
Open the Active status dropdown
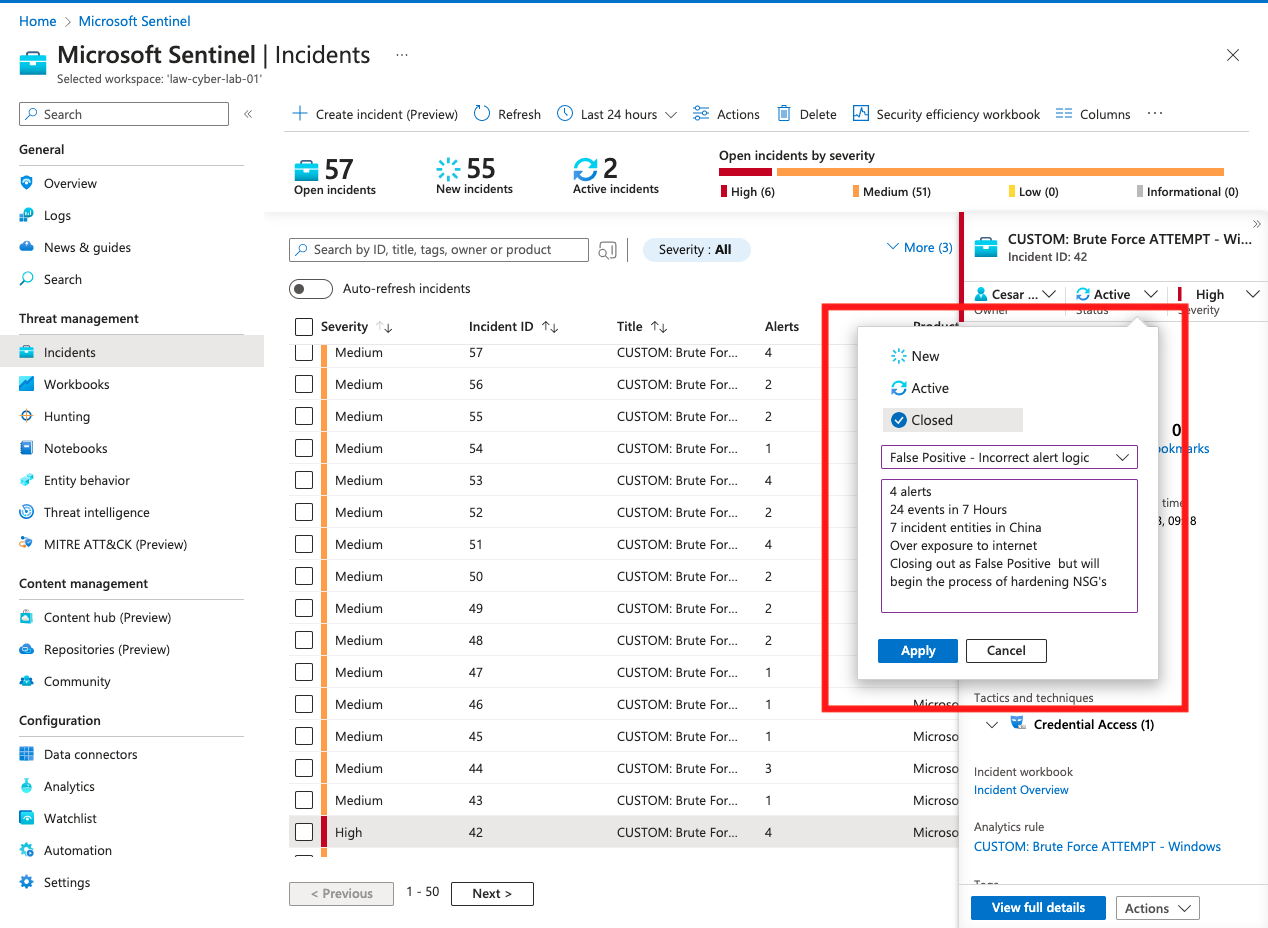[x=1117, y=294]
